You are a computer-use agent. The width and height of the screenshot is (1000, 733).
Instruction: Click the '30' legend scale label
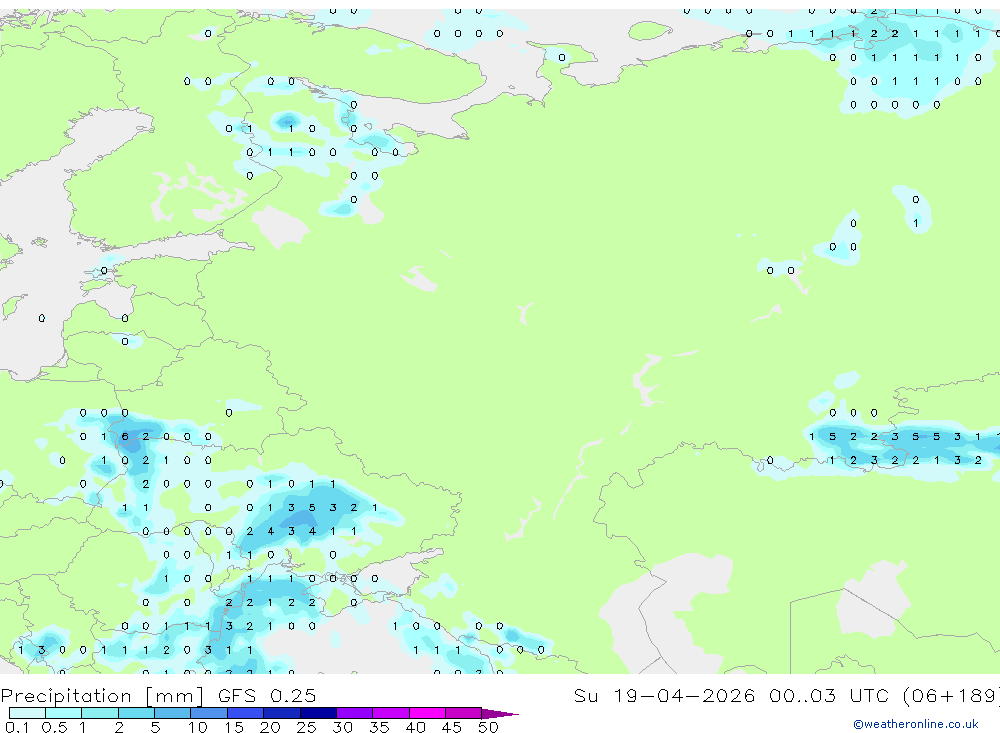[x=342, y=727]
